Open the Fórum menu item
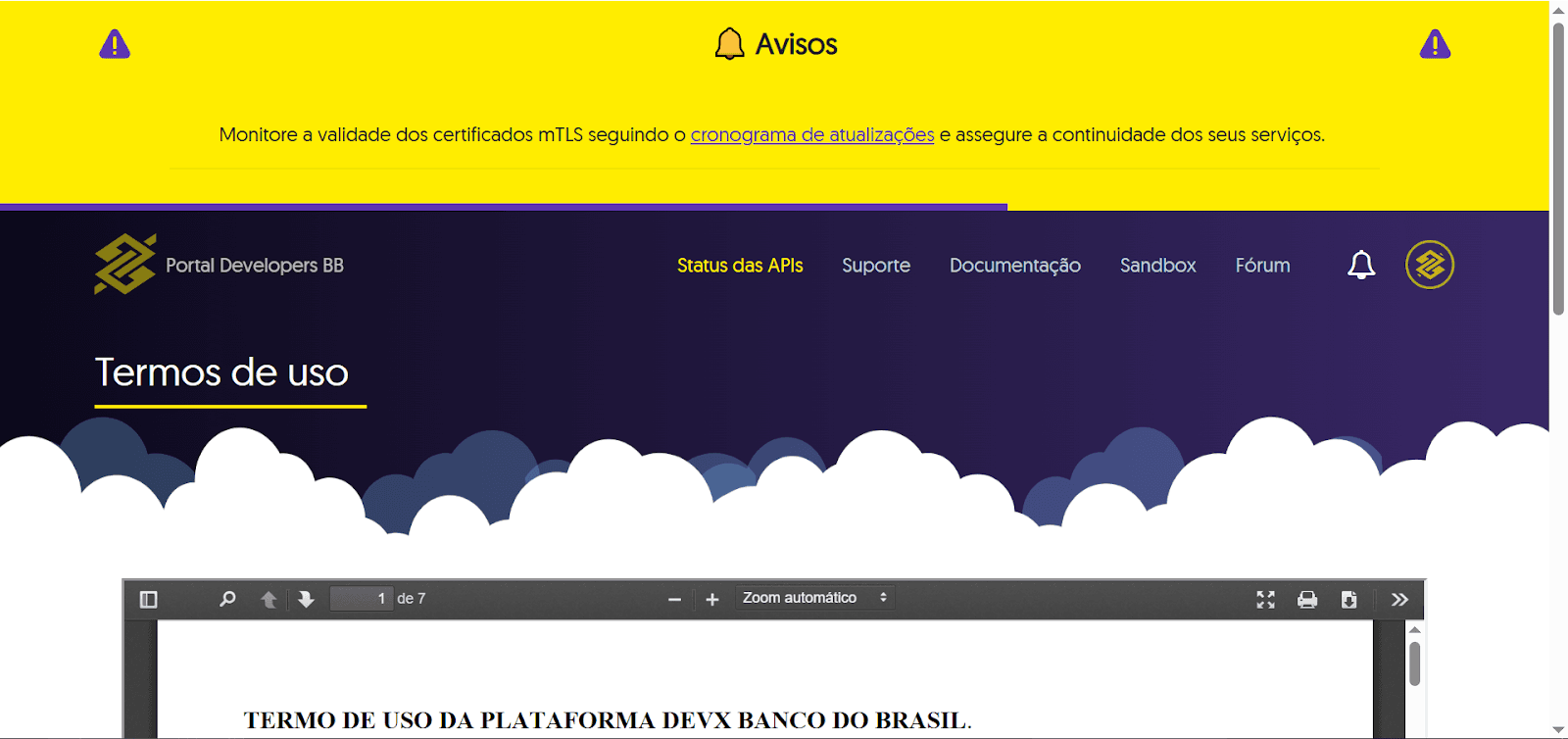 (1262, 266)
